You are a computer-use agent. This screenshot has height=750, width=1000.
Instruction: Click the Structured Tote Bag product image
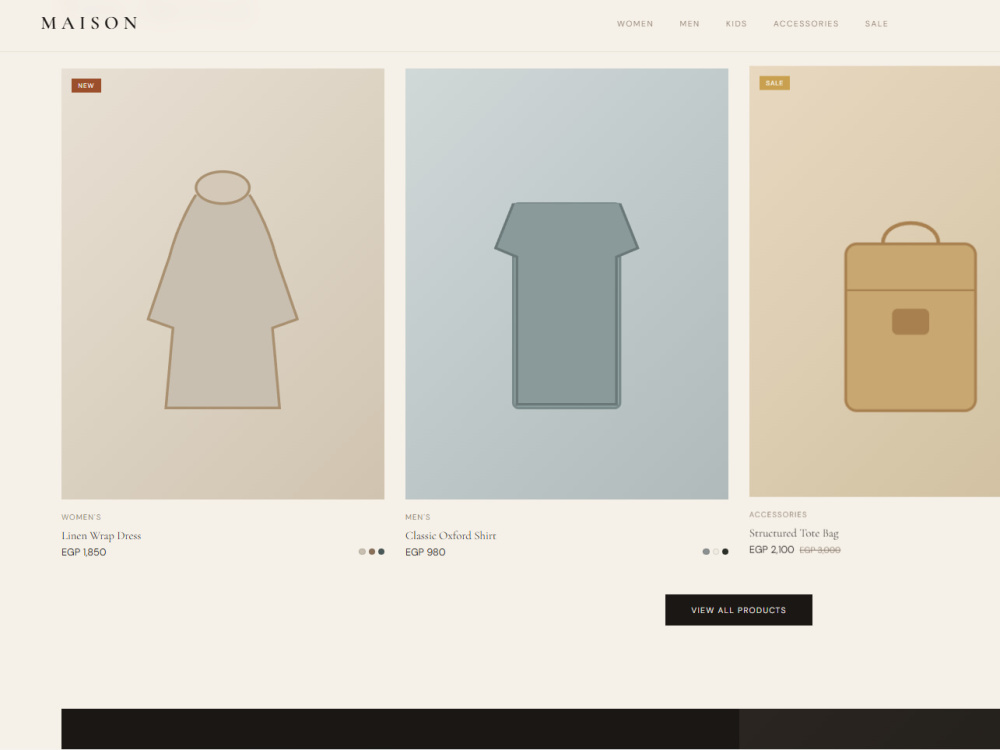click(x=874, y=281)
